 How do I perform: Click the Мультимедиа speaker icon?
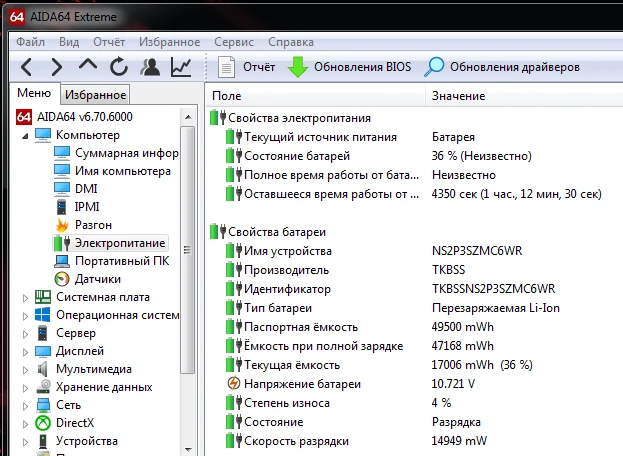[43, 369]
